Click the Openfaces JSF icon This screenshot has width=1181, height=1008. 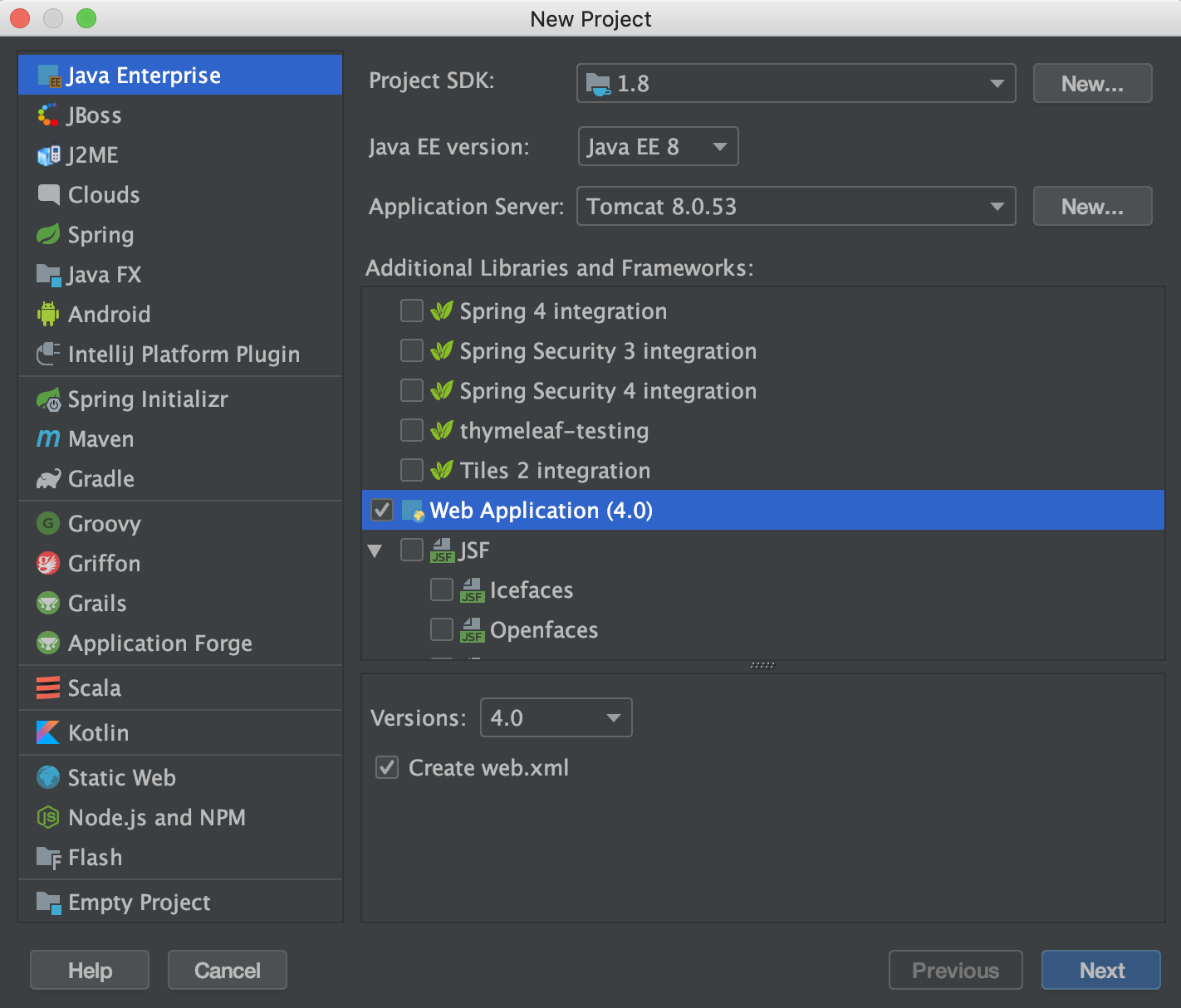[x=472, y=630]
